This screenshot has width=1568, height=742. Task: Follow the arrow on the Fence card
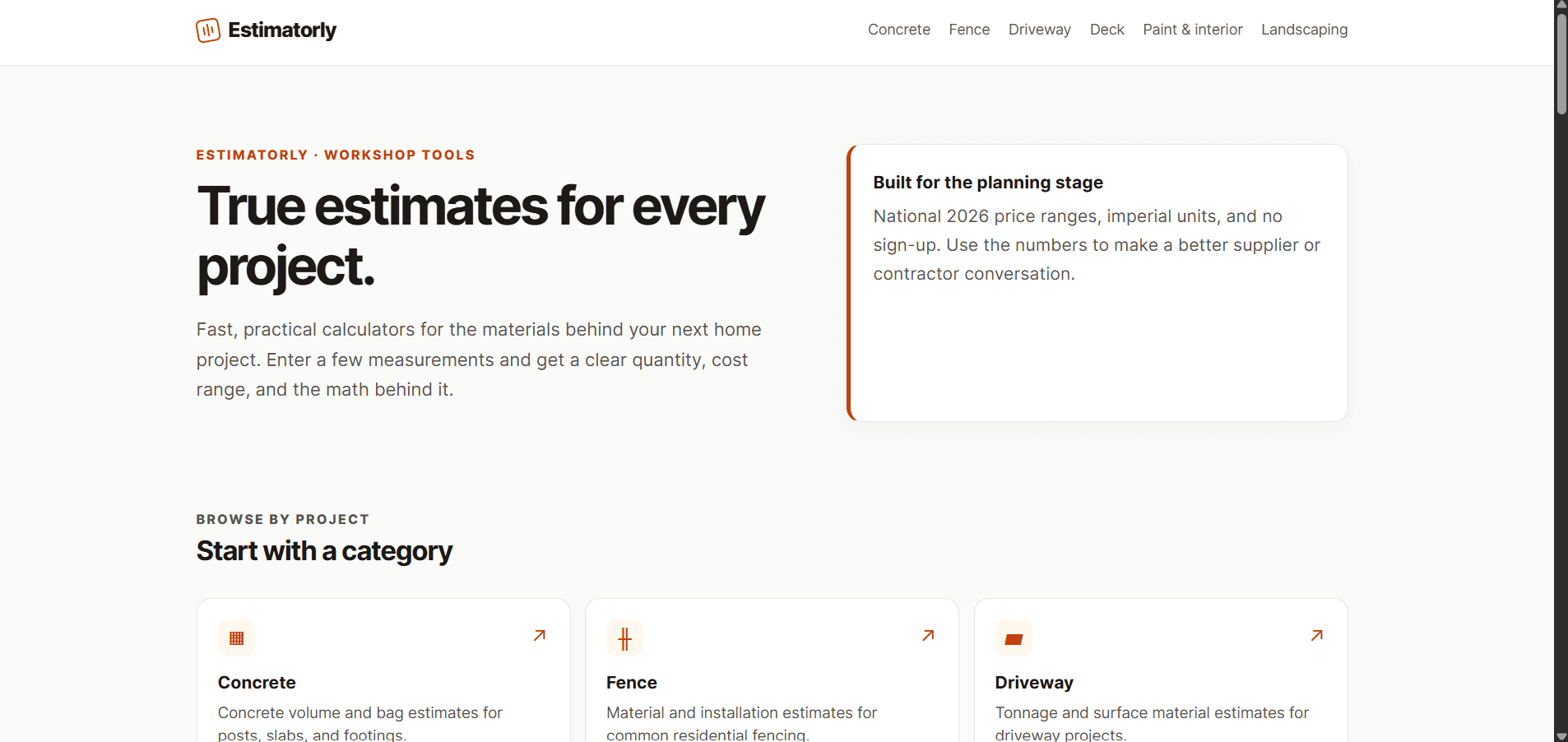[x=928, y=635]
